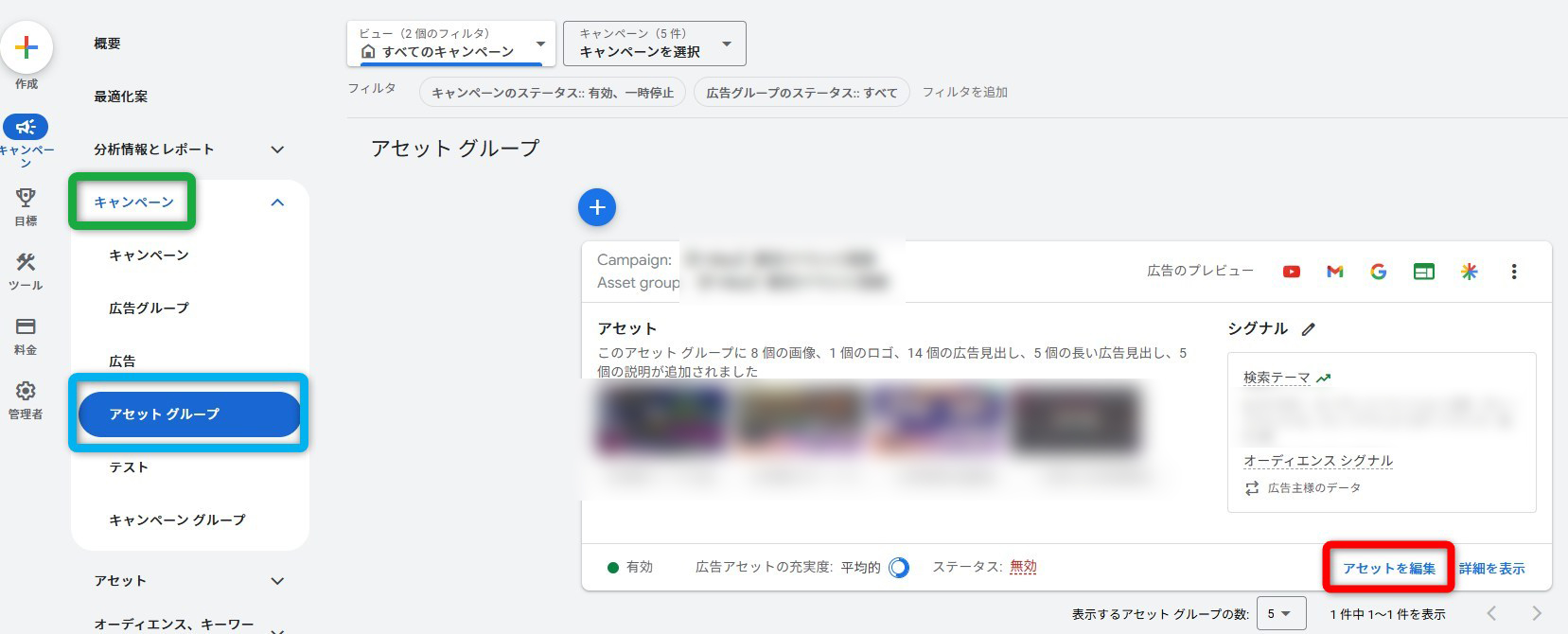The height and width of the screenshot is (634, 1568).
Task: Click the キャンペーン section header
Action: click(x=133, y=203)
